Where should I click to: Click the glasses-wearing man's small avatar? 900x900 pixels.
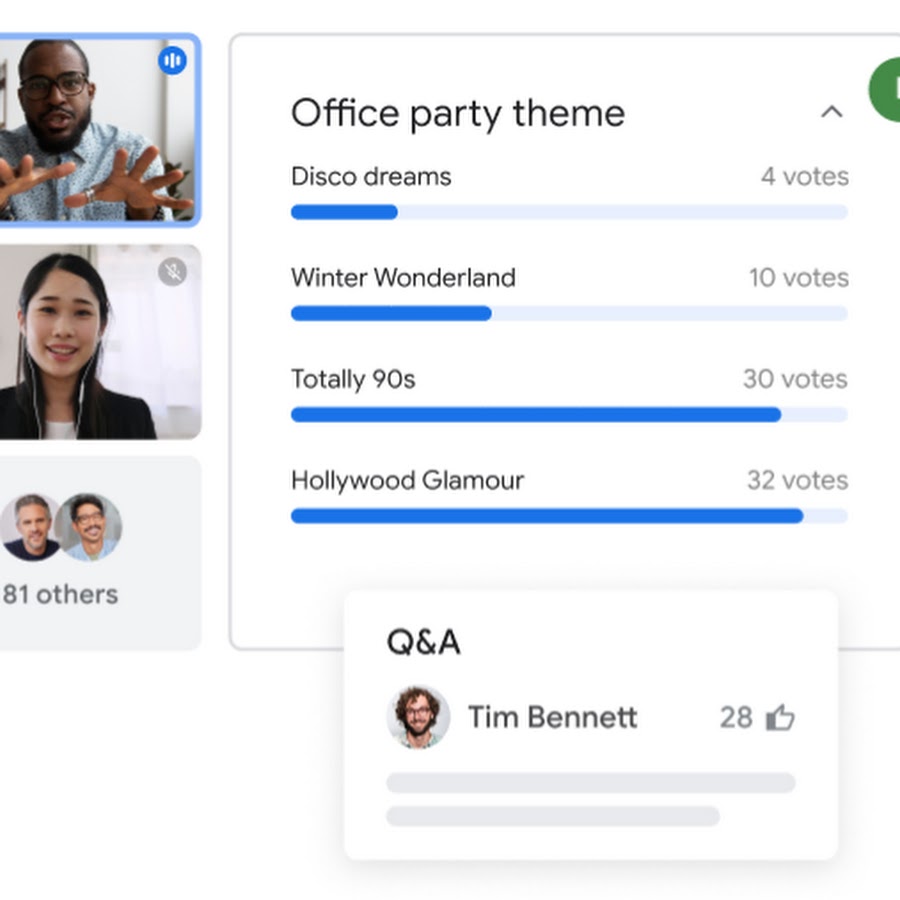point(88,527)
